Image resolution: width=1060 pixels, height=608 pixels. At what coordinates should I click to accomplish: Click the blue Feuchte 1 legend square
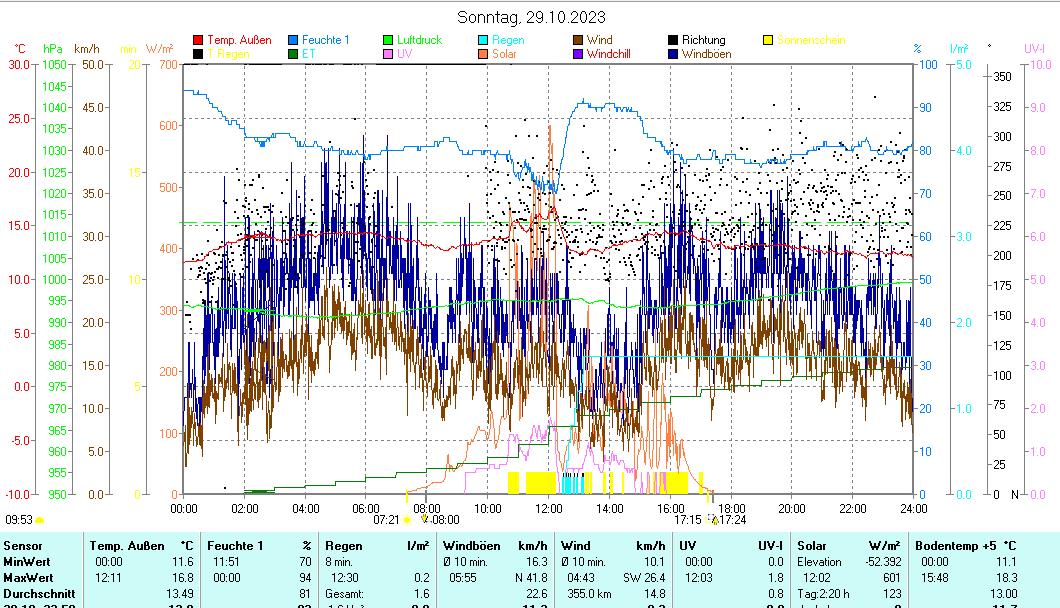pos(293,41)
